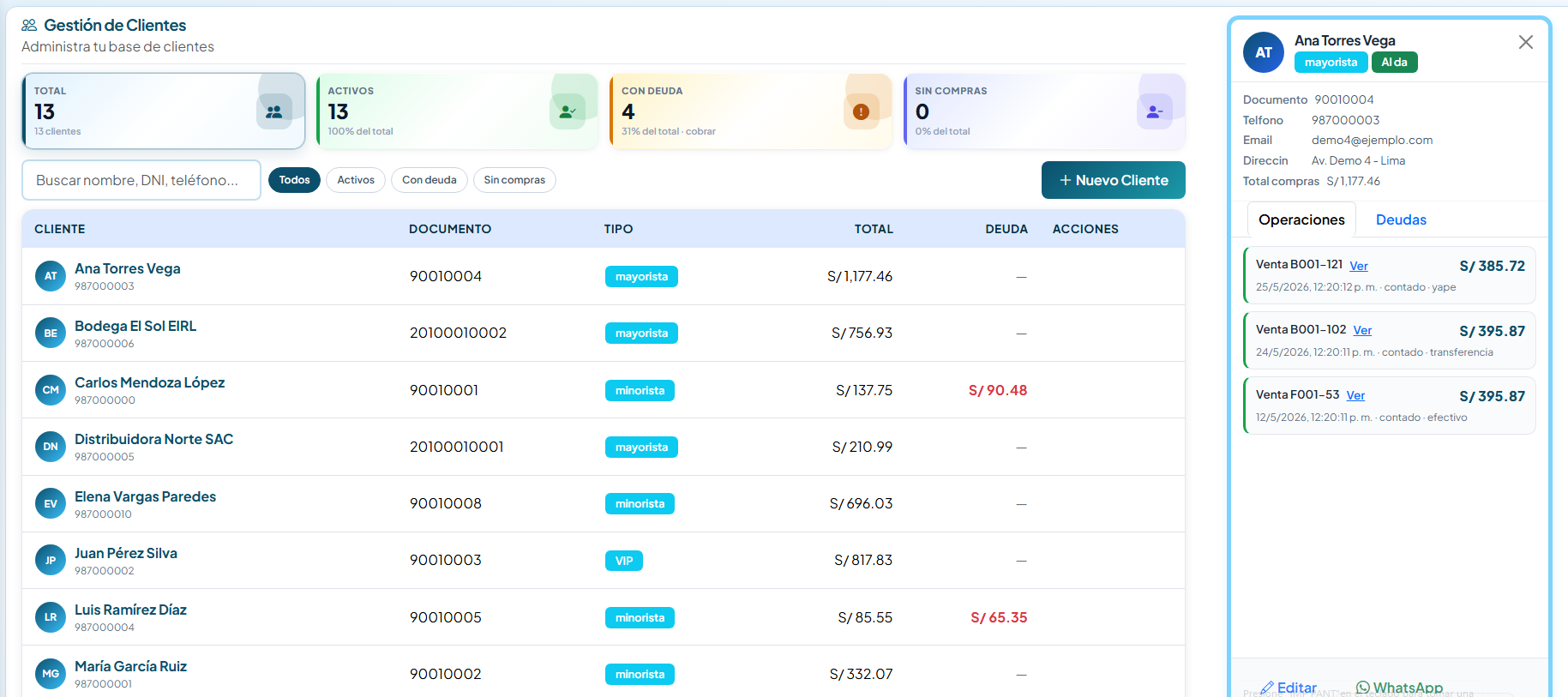Click the name Distribuidora Norte SAC
The width and height of the screenshot is (1568, 697).
(153, 439)
